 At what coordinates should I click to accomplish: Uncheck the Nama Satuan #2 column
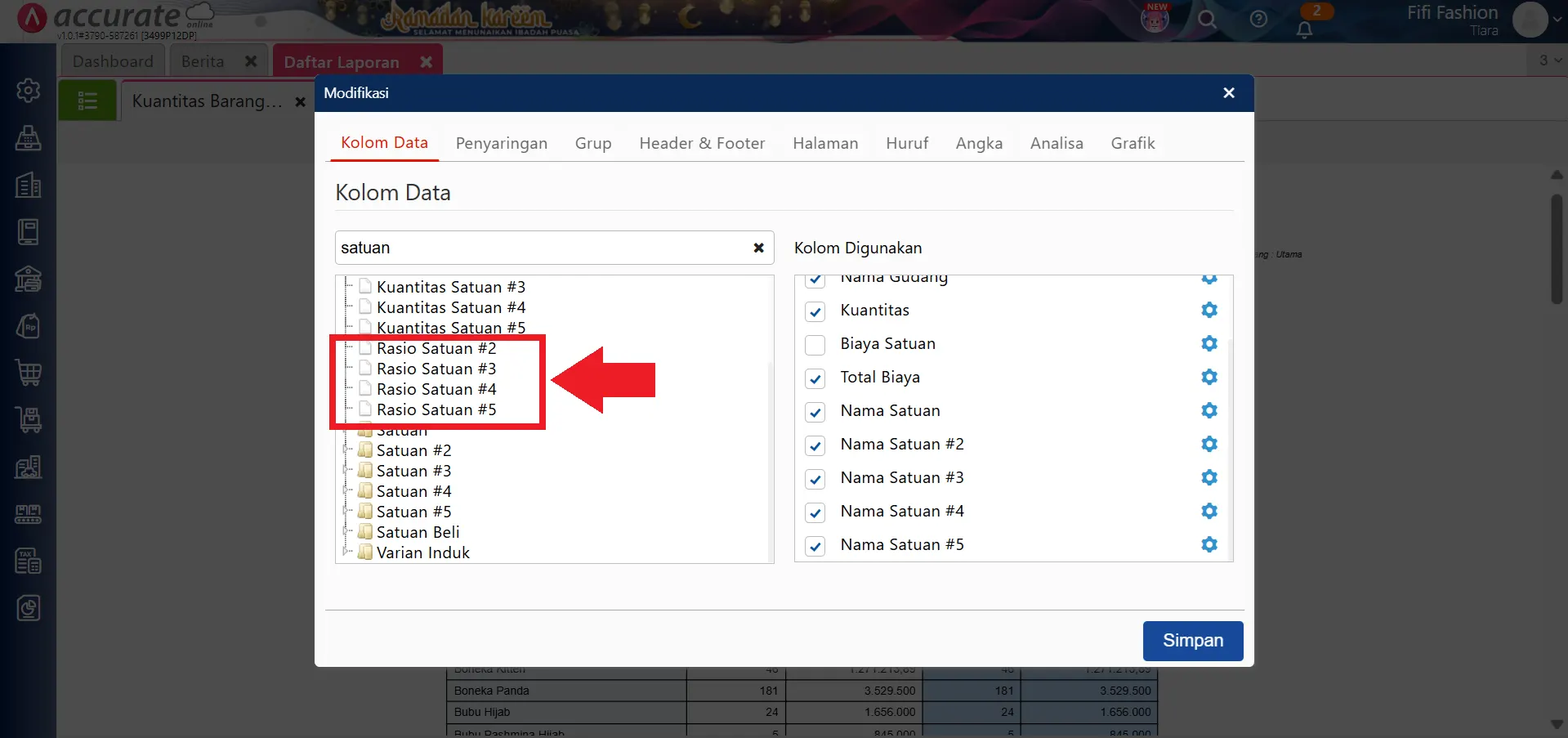(x=815, y=445)
